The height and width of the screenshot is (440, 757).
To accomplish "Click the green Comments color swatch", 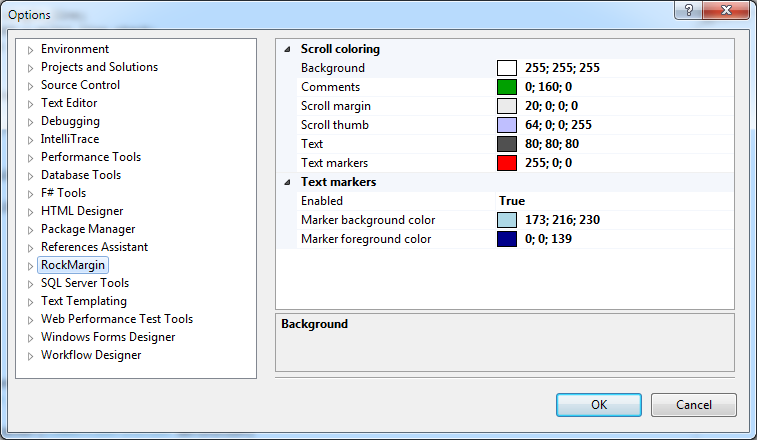I will (x=507, y=87).
